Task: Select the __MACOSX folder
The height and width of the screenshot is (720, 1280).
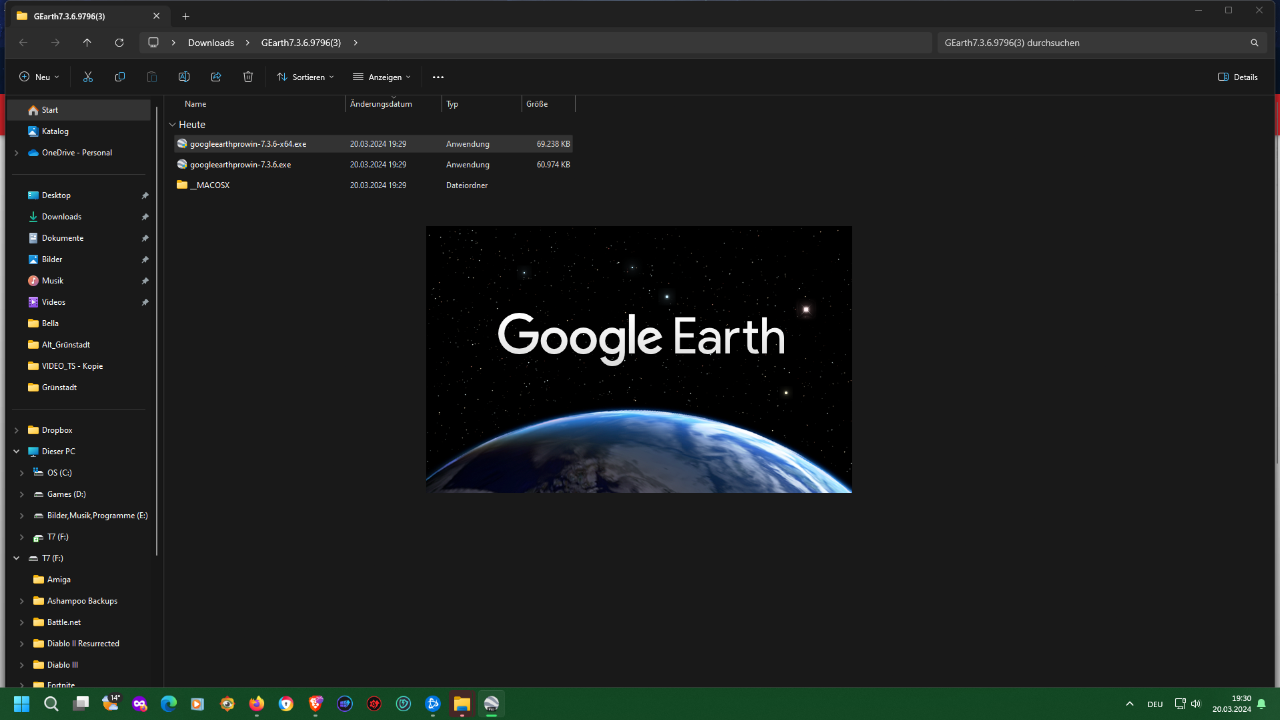Action: 373,185
